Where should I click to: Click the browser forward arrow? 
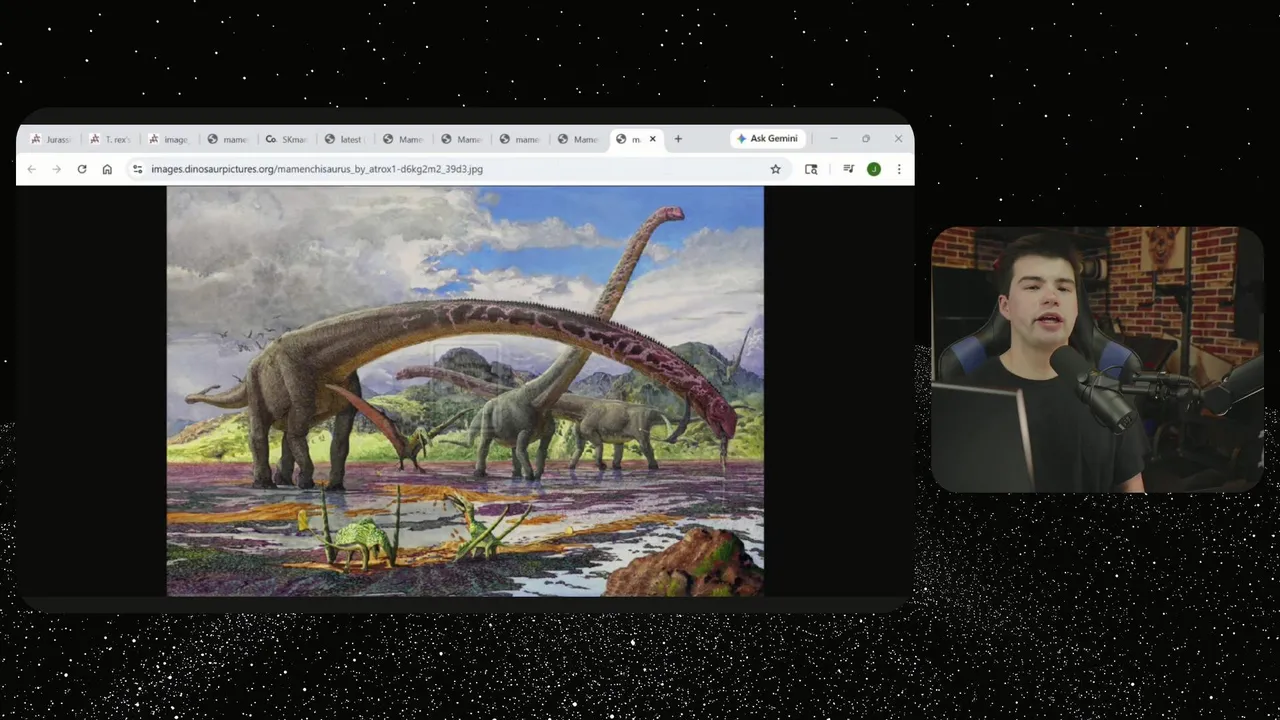tap(57, 169)
